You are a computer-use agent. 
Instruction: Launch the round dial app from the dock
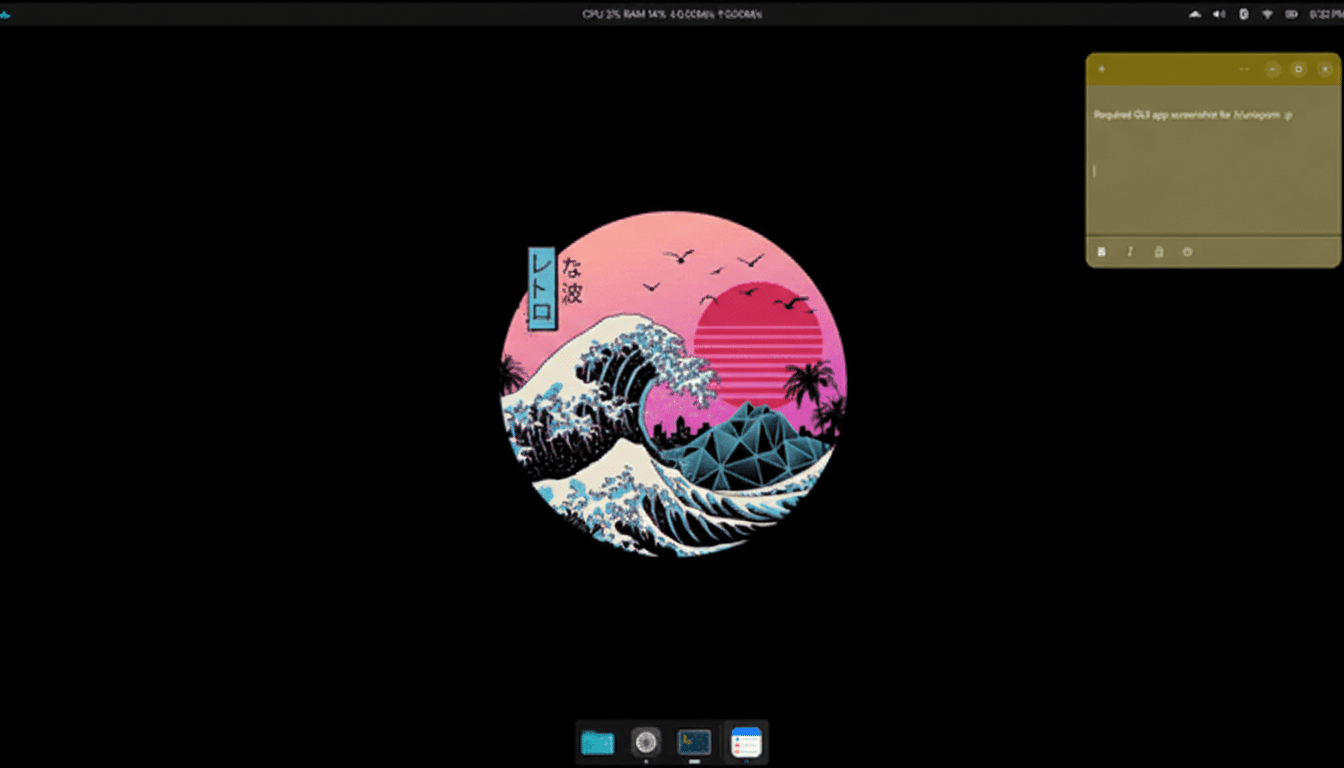pos(645,742)
